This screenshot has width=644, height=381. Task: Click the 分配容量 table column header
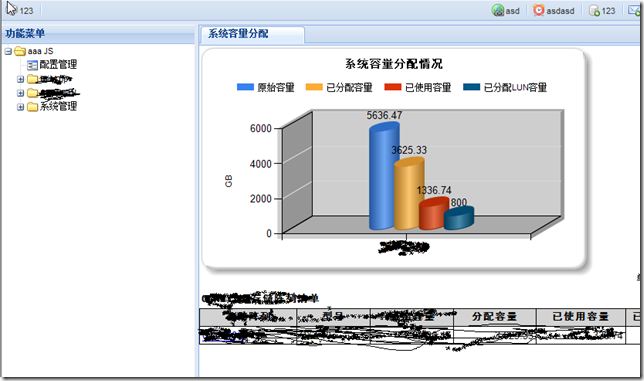point(494,317)
